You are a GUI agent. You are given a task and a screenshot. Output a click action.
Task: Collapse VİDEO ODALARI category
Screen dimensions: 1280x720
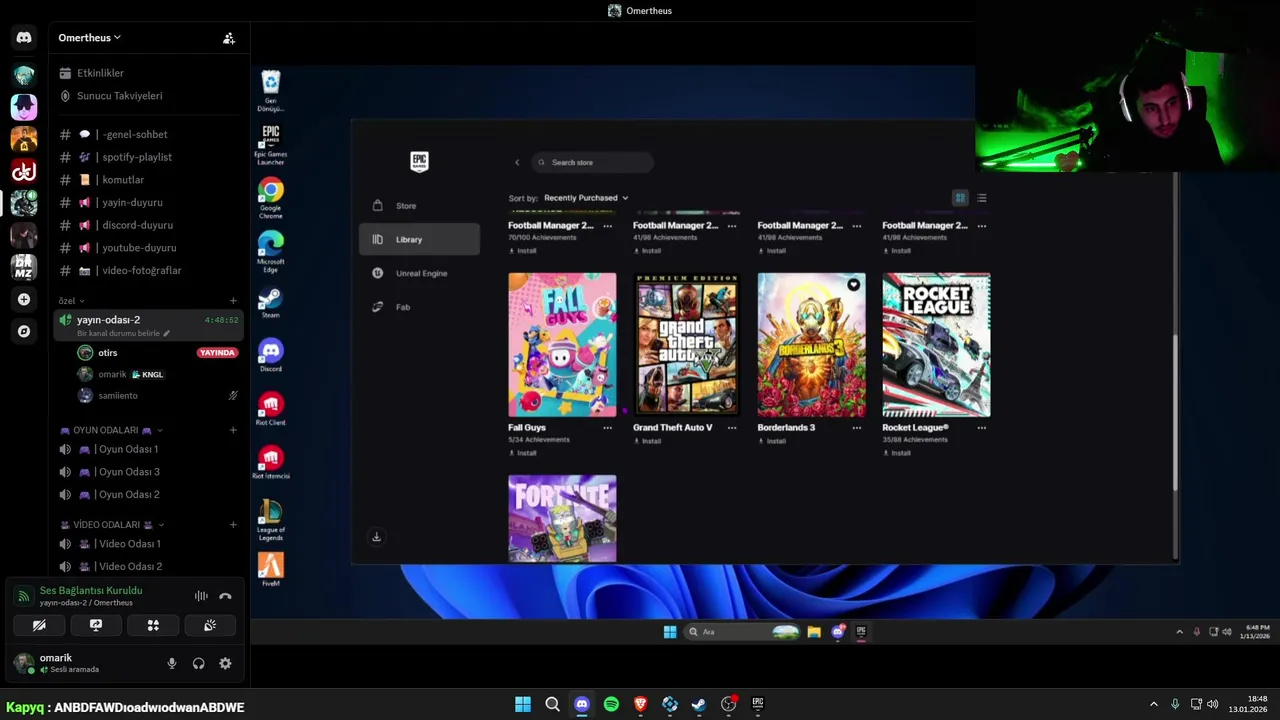coord(111,524)
